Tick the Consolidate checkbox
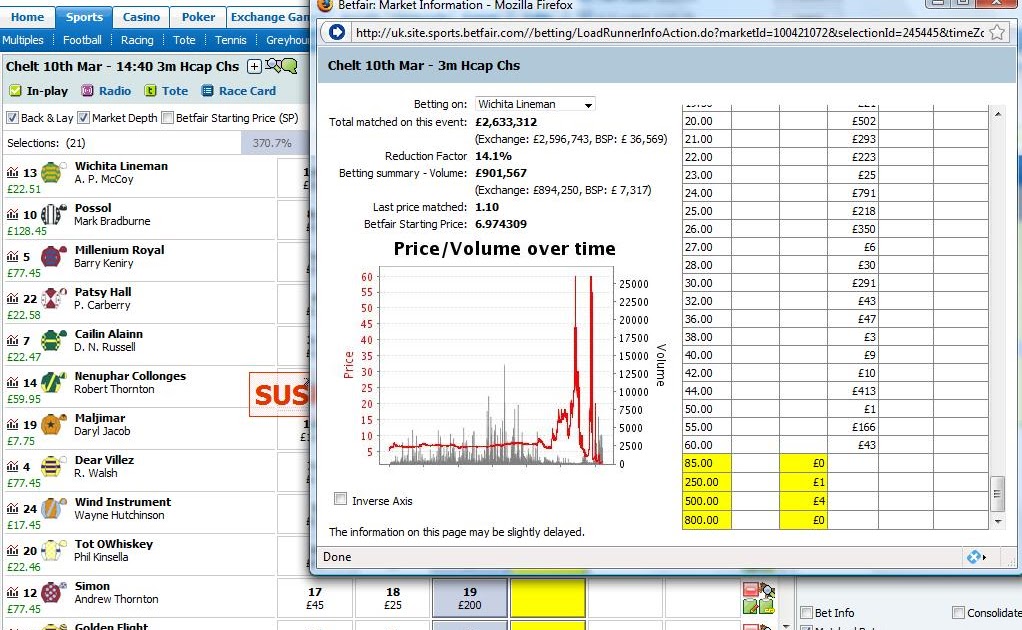Viewport: 1022px width, 630px height. click(x=958, y=612)
